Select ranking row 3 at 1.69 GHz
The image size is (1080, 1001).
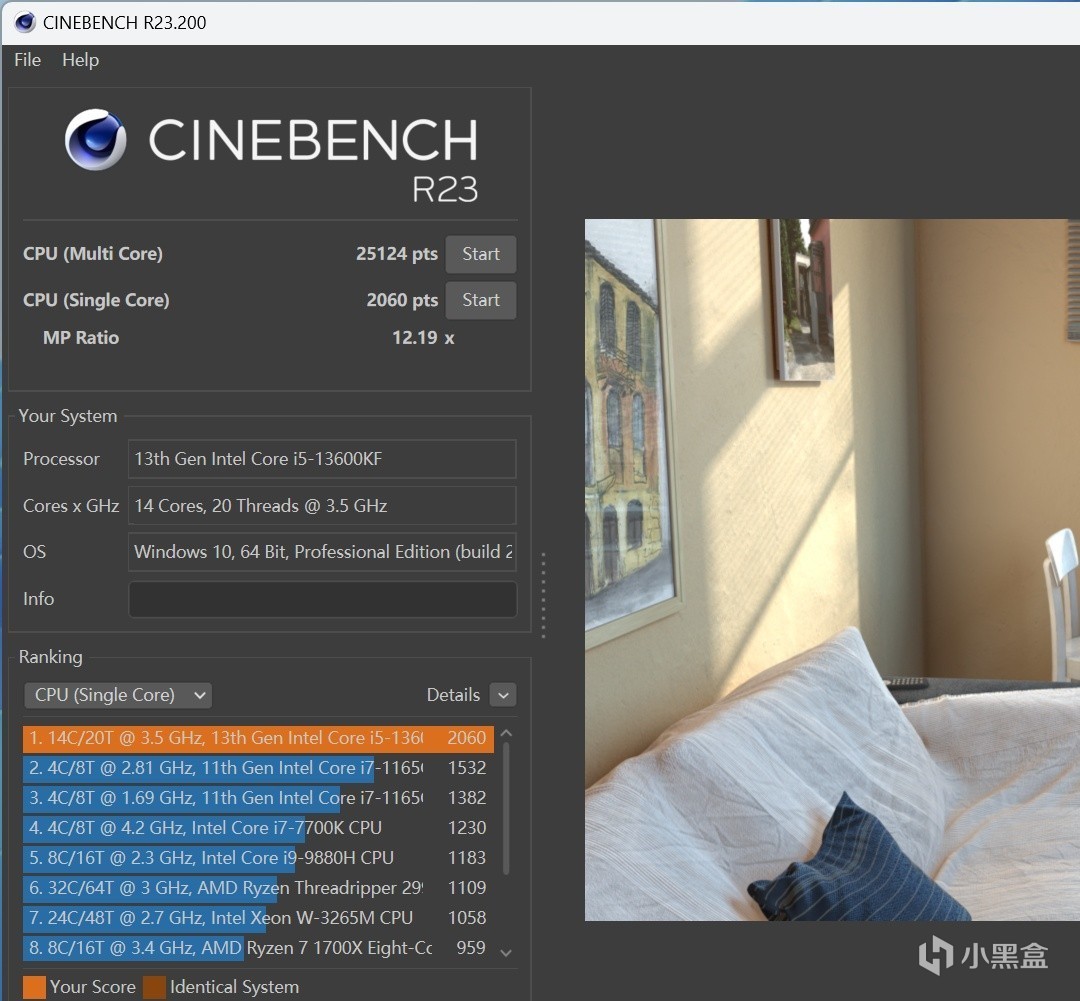(x=258, y=798)
